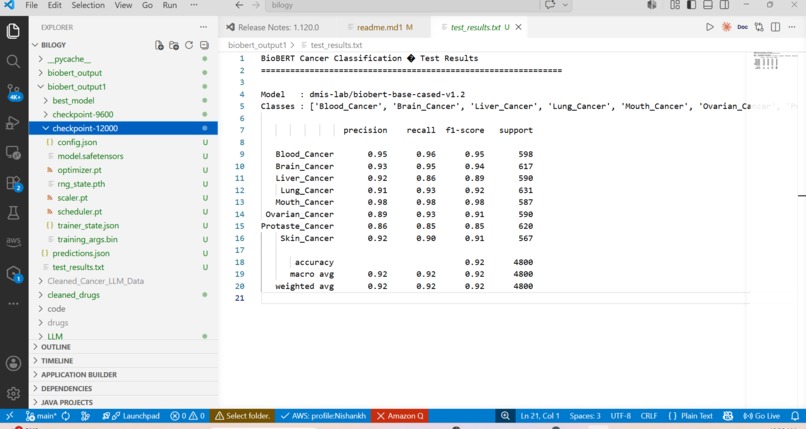Open the Search view in activity bar
Screen dimensions: 806x429
pyautogui.click(x=13, y=62)
